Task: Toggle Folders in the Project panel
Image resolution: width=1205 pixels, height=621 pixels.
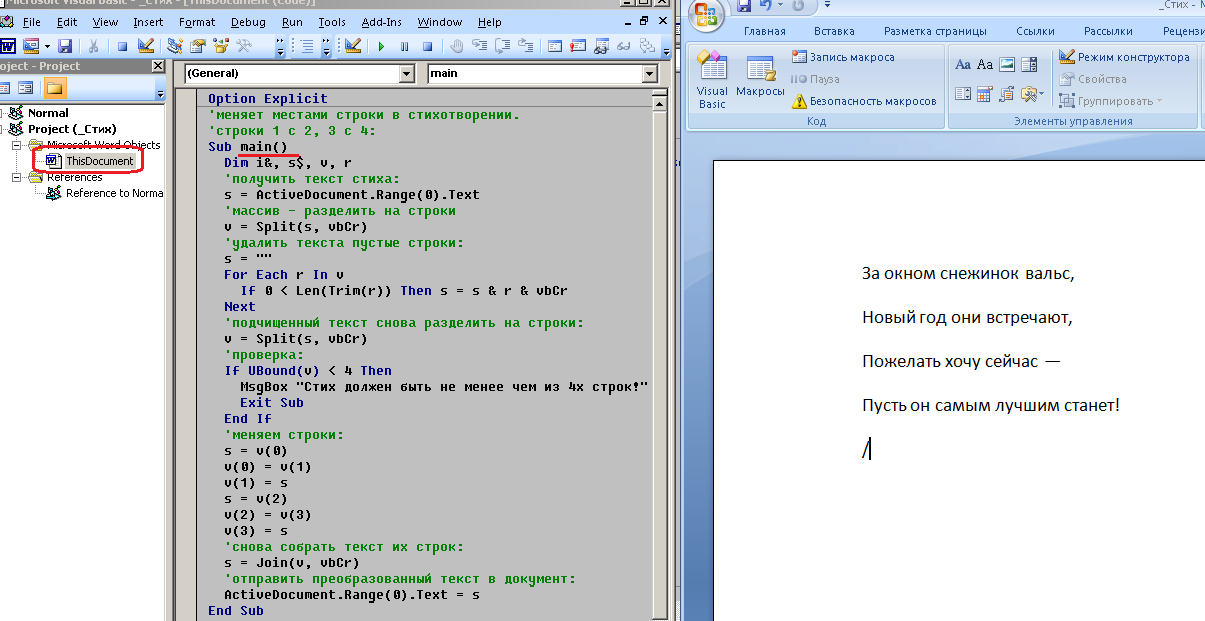Action: 54,89
